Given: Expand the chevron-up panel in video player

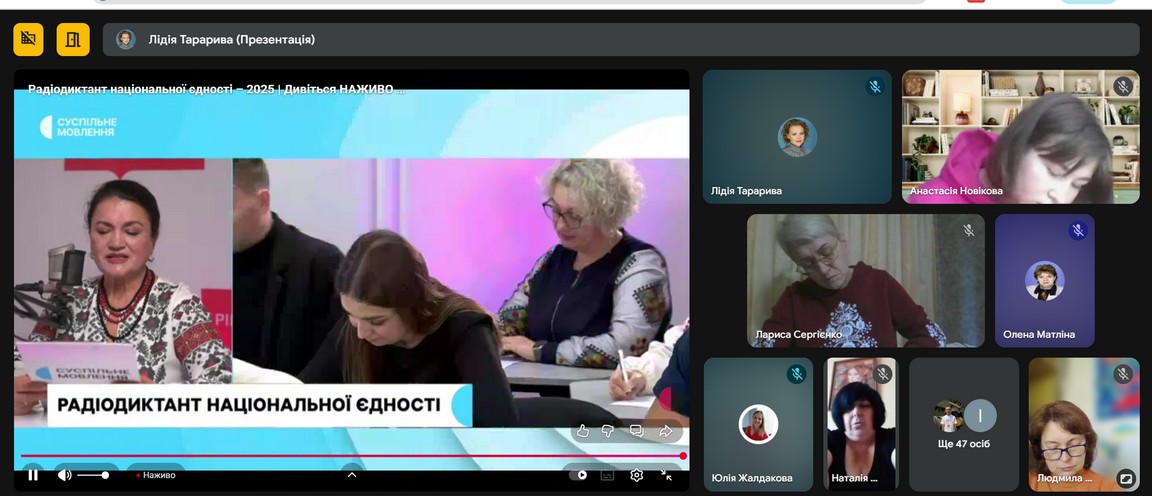Looking at the screenshot, I should point(352,475).
